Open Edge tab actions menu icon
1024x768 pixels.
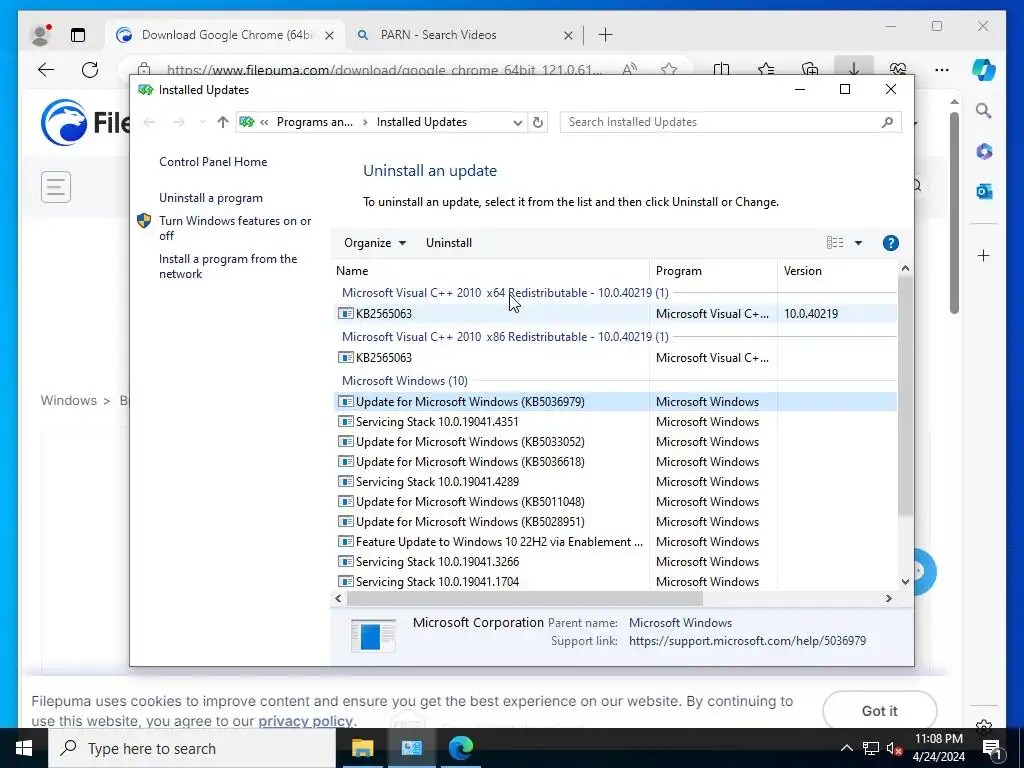pos(78,35)
